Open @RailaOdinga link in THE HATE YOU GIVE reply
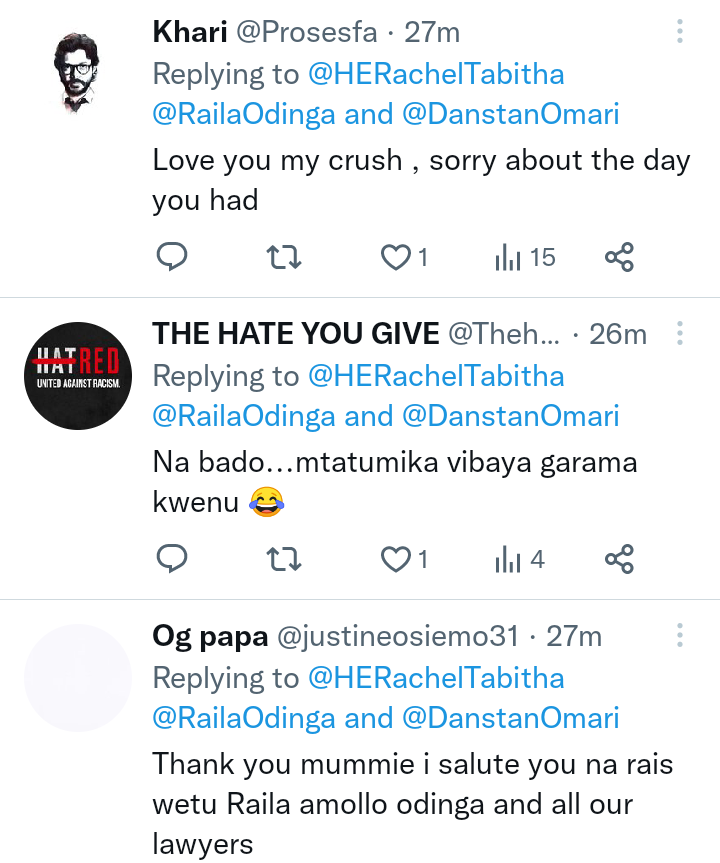720x863 pixels. tap(244, 417)
